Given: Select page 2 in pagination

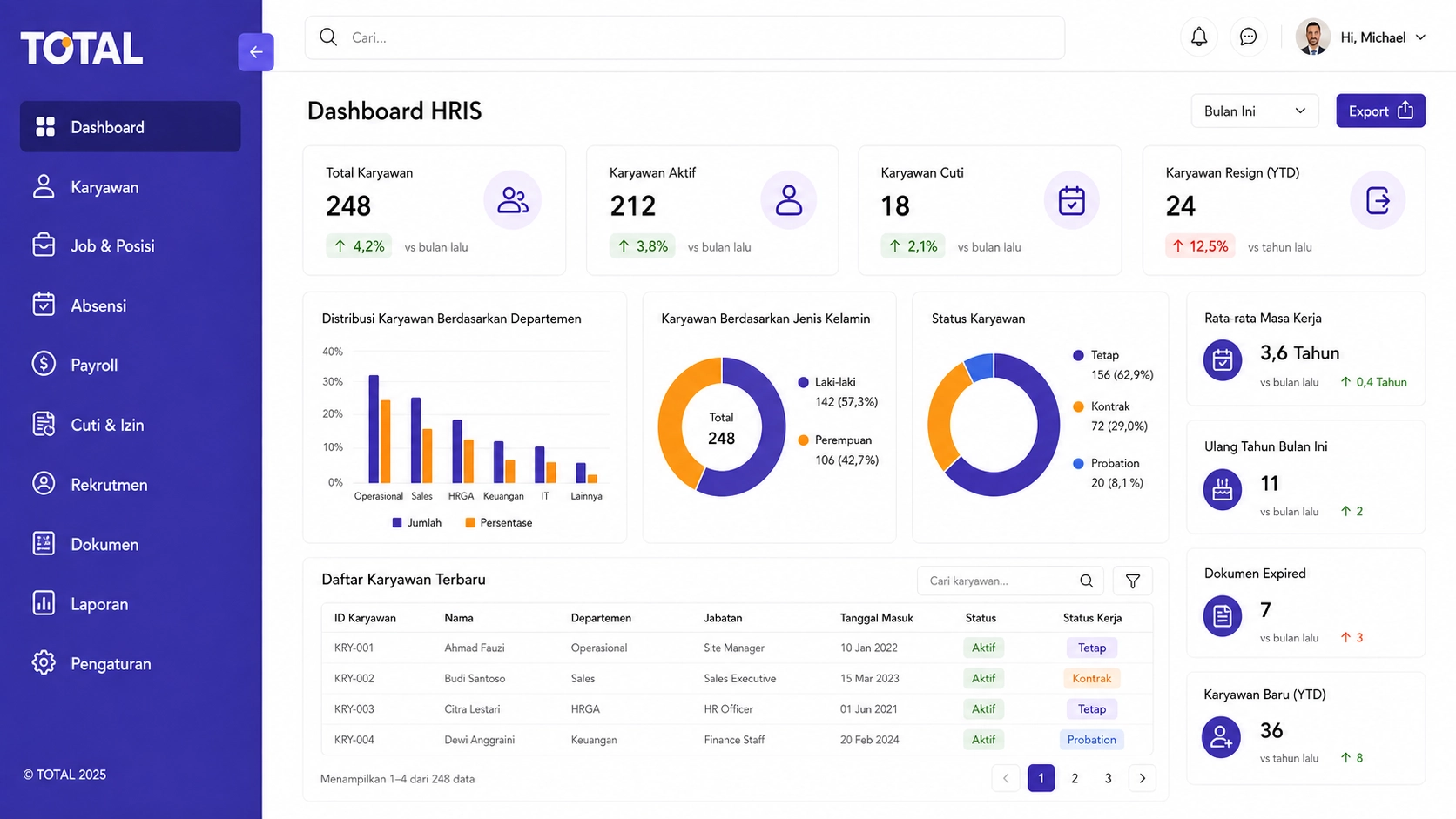Looking at the screenshot, I should pos(1075,778).
